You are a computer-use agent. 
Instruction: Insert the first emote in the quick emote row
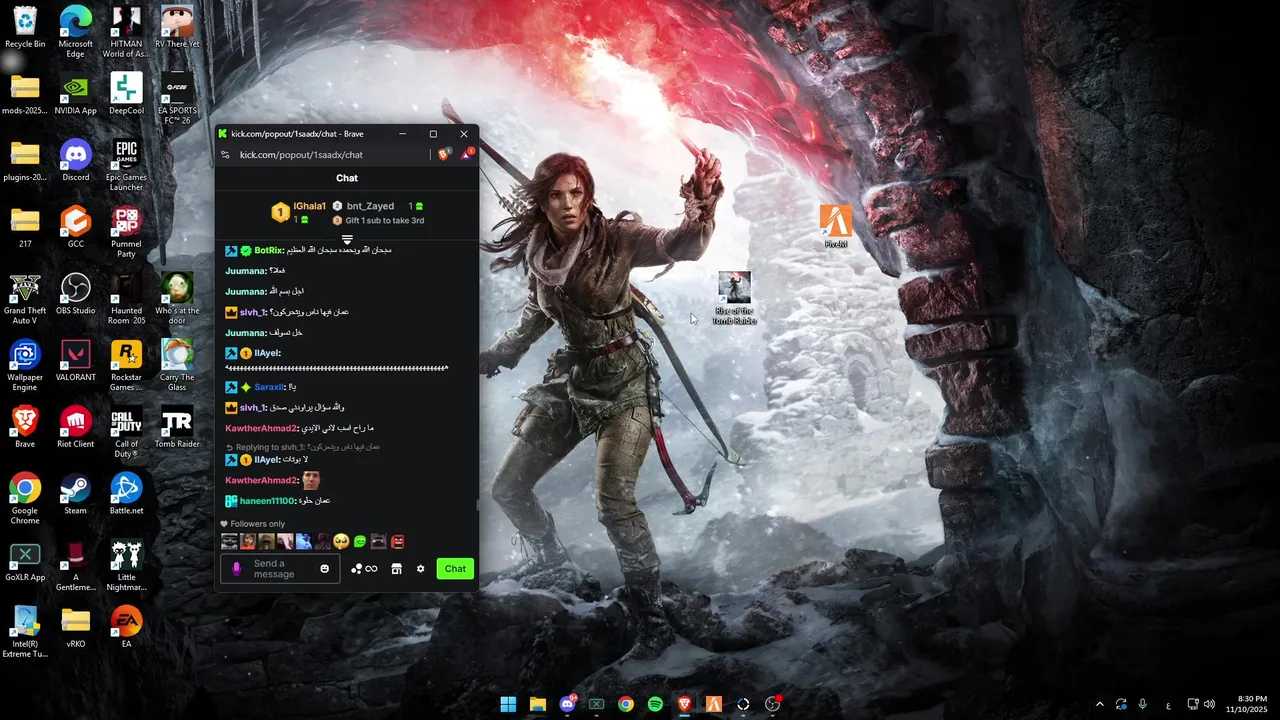pos(229,542)
